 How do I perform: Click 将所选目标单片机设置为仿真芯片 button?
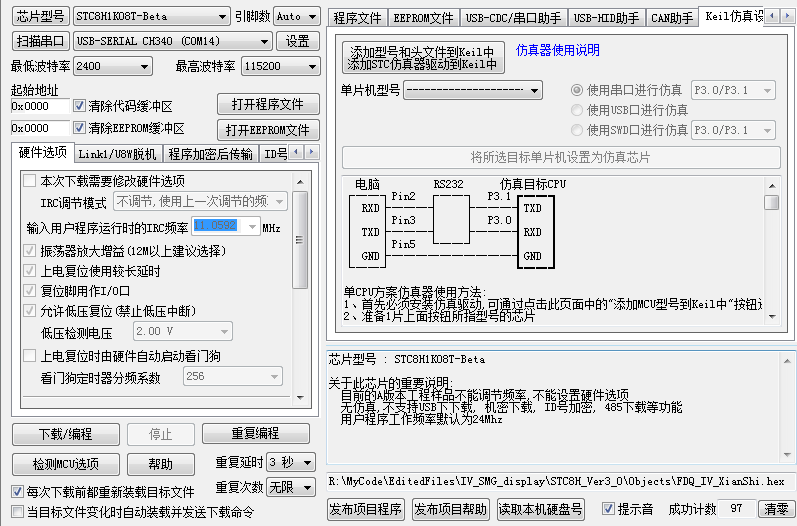(x=561, y=158)
